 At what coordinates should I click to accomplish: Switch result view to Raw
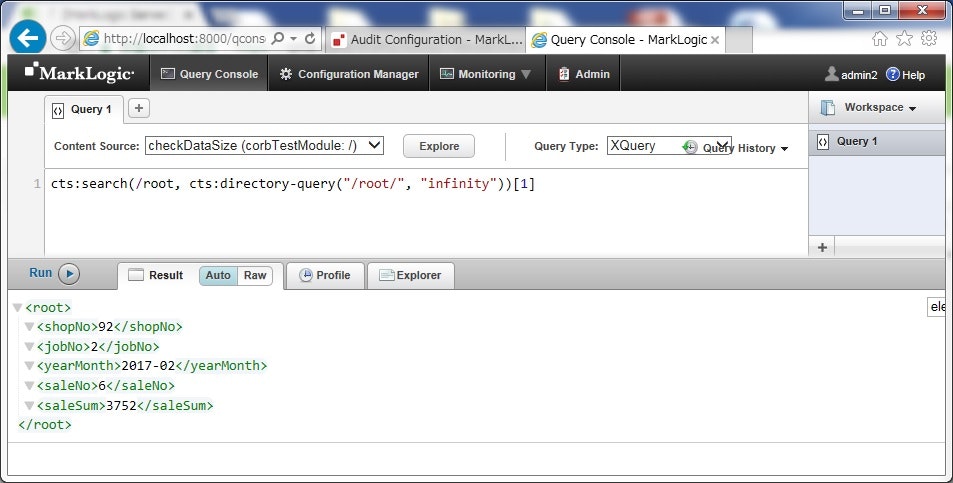255,275
